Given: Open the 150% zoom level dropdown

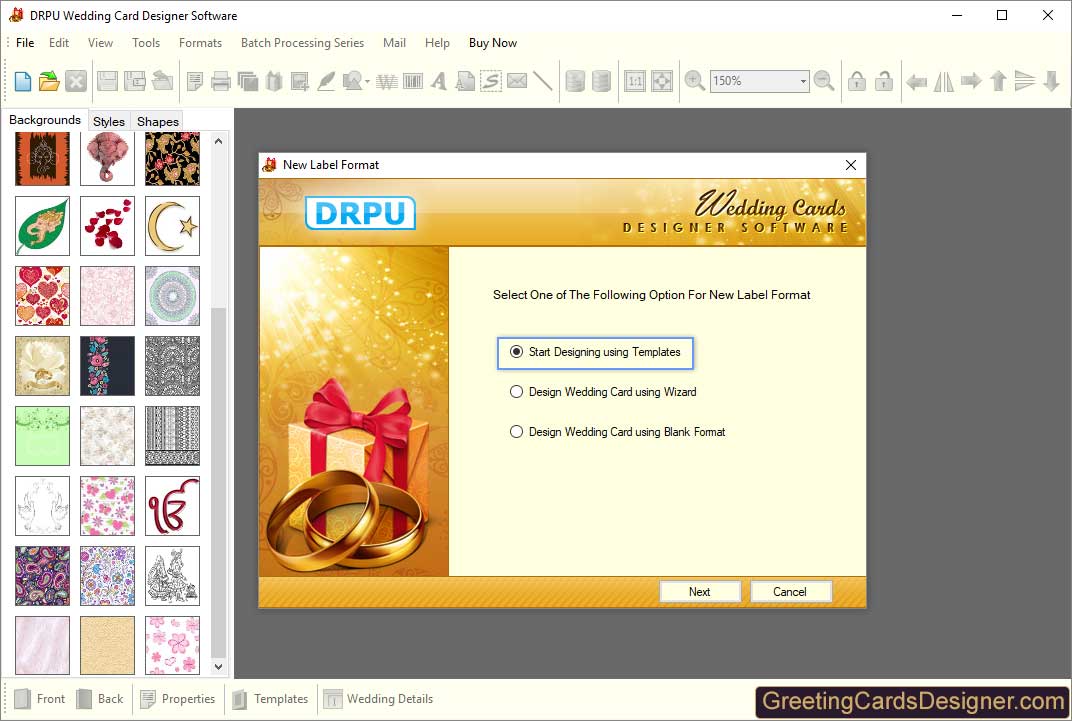Looking at the screenshot, I should [803, 81].
